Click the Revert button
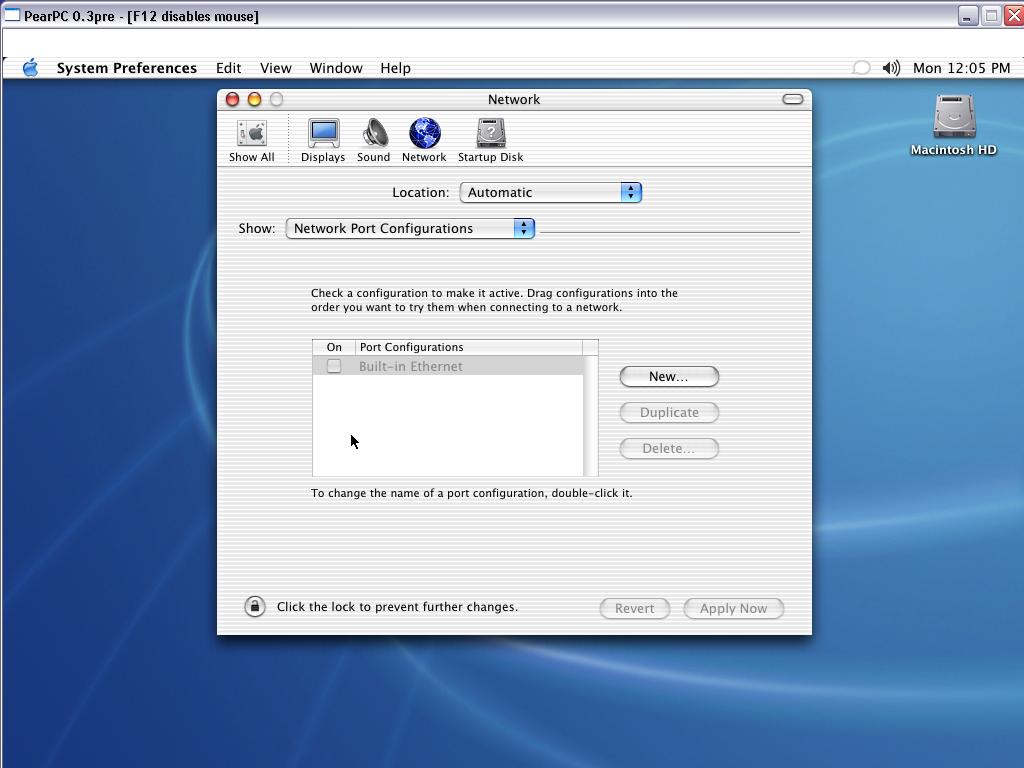The height and width of the screenshot is (768, 1024). pyautogui.click(x=635, y=609)
